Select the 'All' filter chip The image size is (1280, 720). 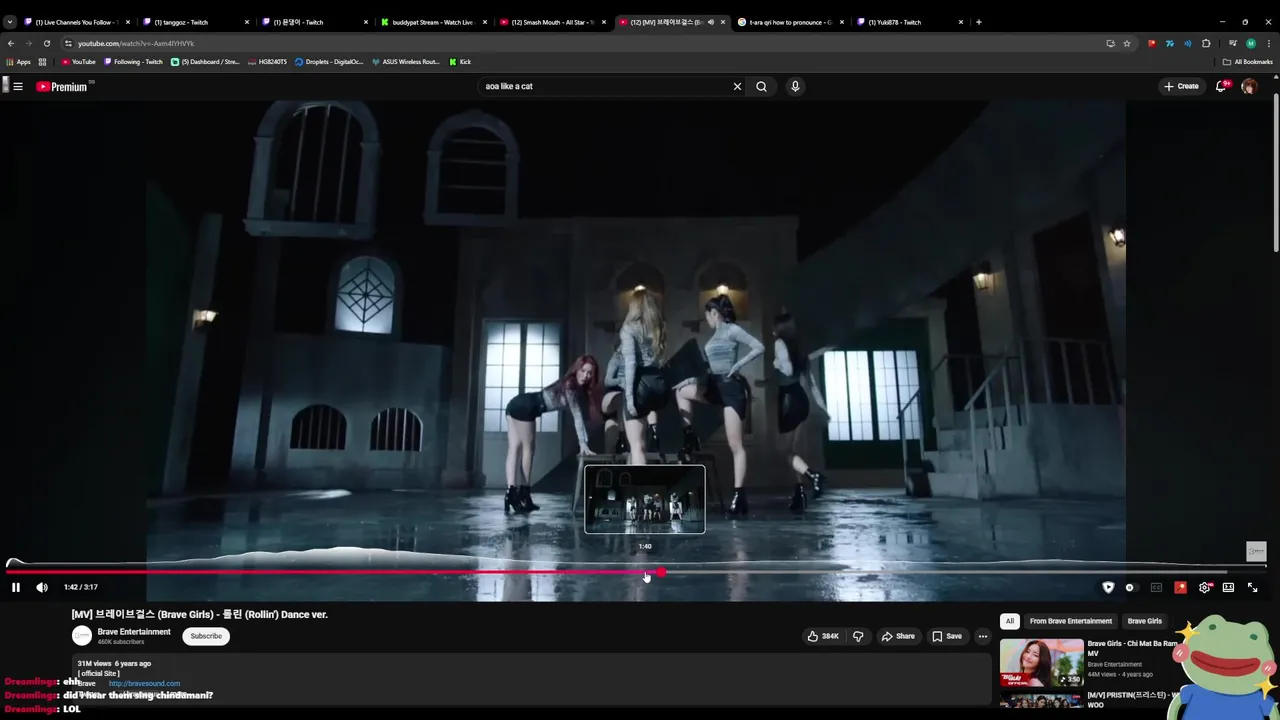point(1009,621)
